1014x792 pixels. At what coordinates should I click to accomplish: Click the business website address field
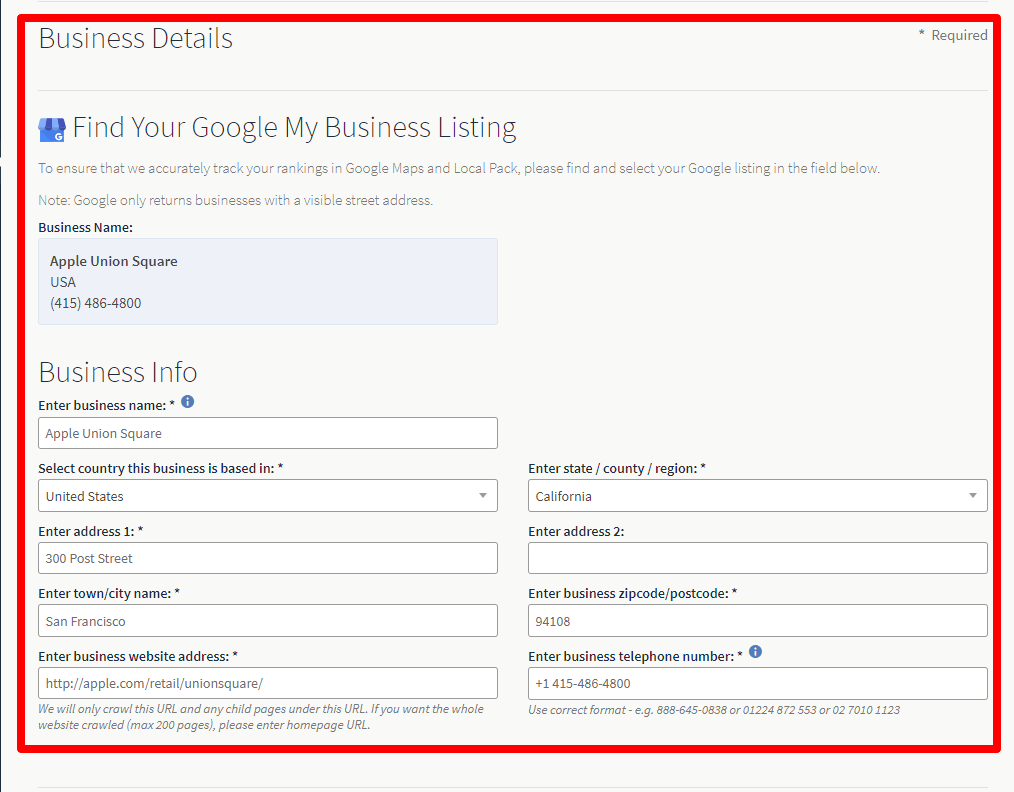click(268, 683)
